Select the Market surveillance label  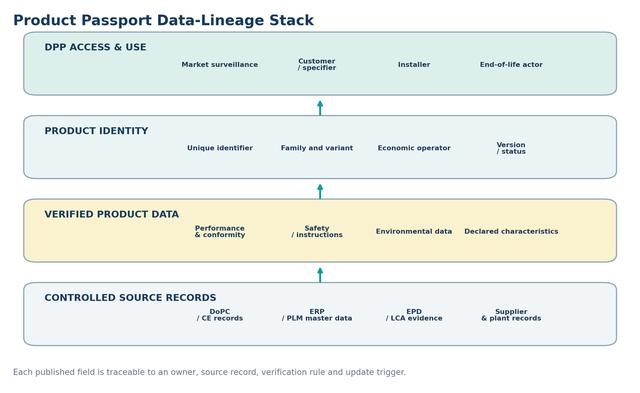220,64
